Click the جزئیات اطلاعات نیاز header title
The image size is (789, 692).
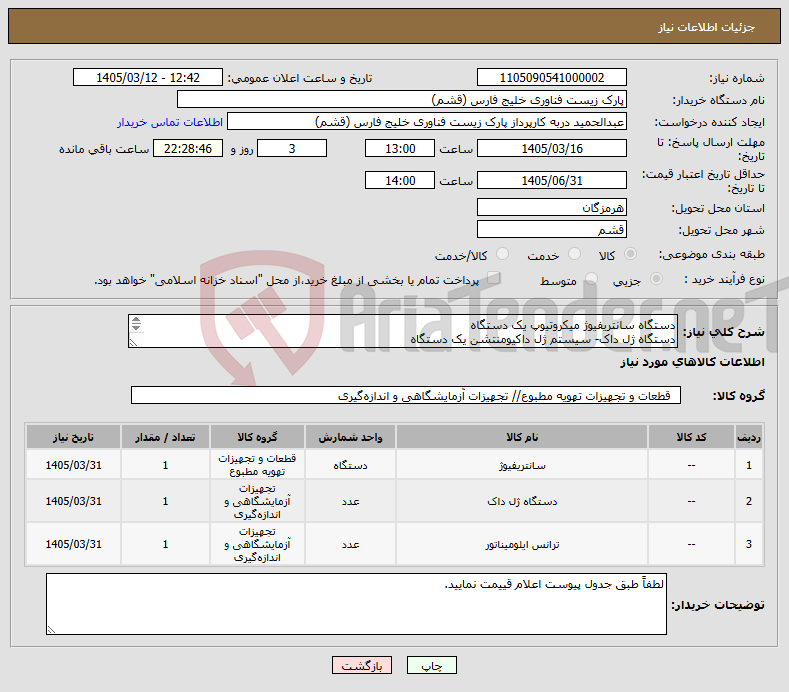click(706, 27)
